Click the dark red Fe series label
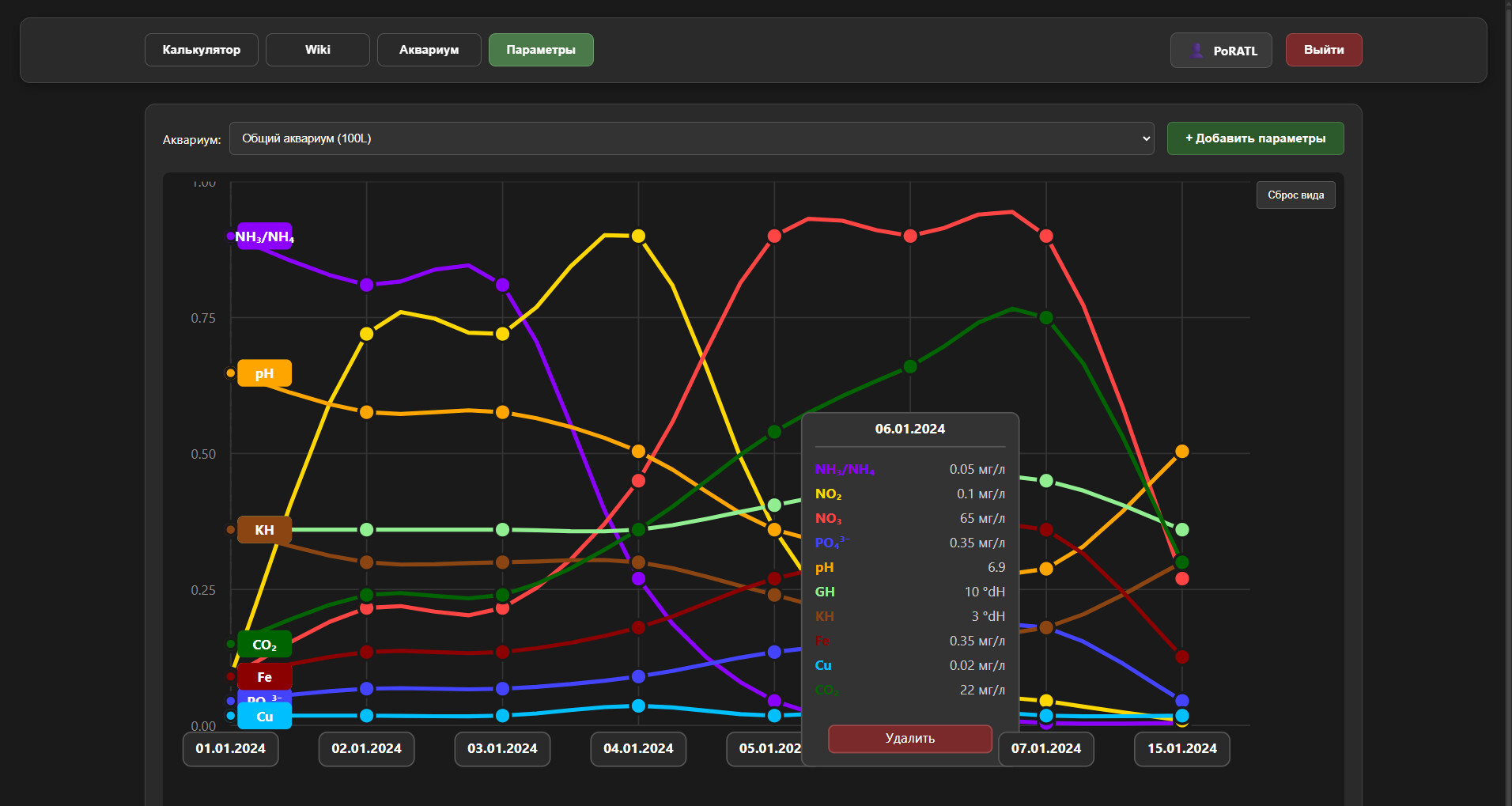 click(265, 677)
